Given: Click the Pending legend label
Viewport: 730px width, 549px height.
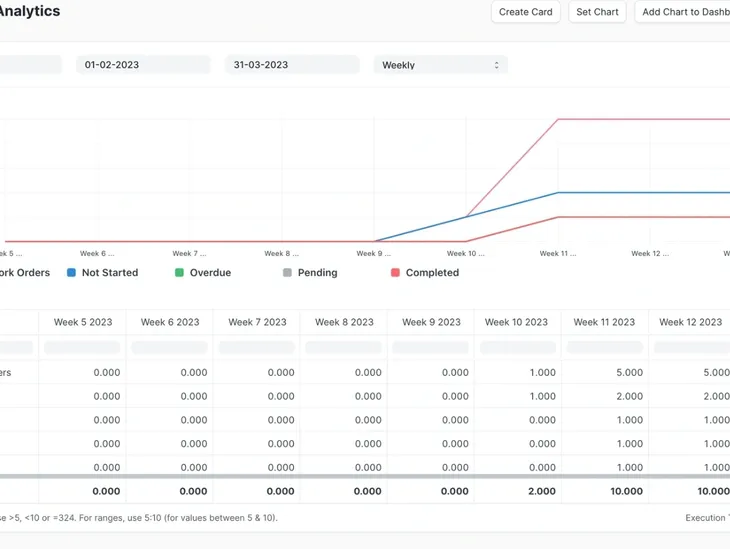Looking at the screenshot, I should click(318, 273).
